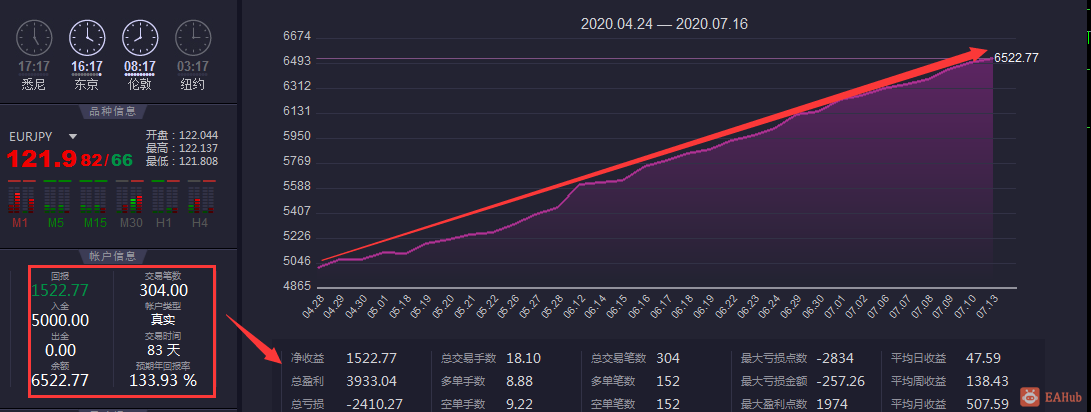Click the 121.9 bid price
Viewport: 1091px width, 412px height.
click(42, 159)
